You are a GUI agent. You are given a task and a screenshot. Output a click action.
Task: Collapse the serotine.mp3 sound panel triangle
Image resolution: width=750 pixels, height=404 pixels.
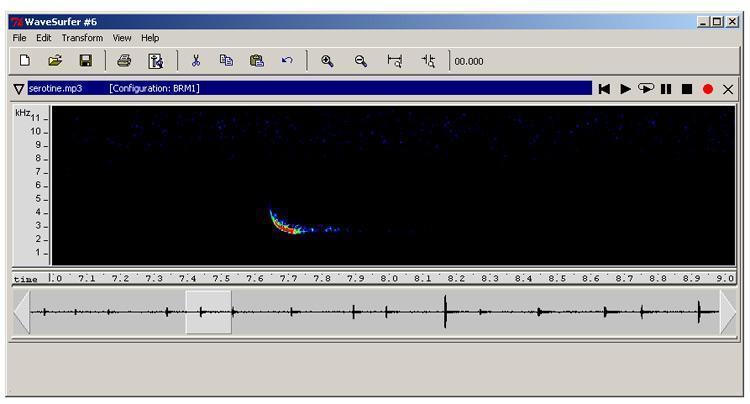click(19, 89)
